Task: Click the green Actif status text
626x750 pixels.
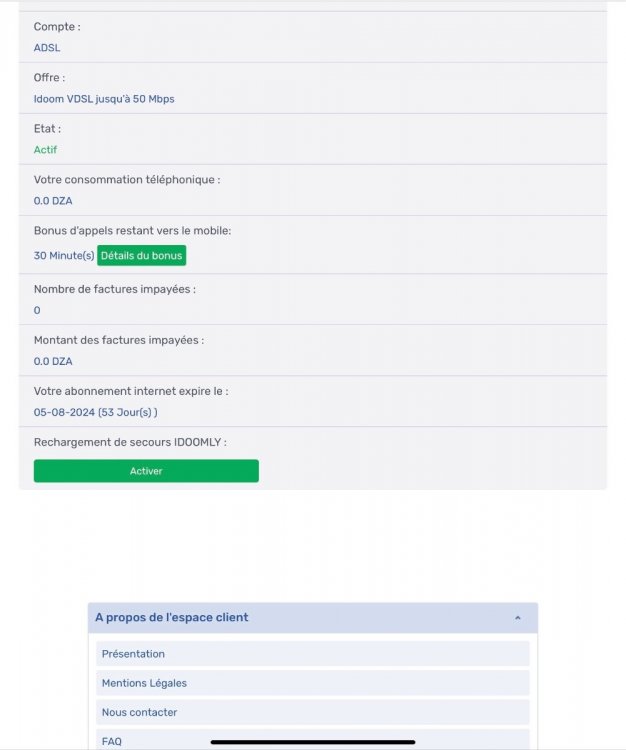Action: (45, 150)
